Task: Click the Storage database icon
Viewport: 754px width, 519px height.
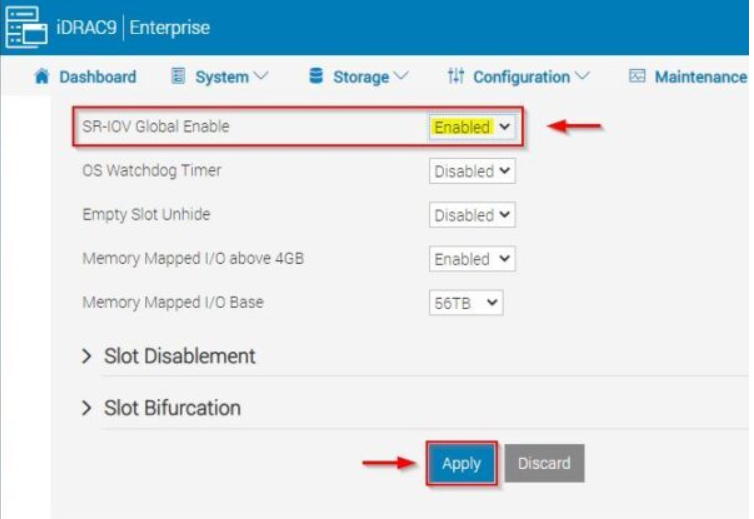Action: coord(316,77)
